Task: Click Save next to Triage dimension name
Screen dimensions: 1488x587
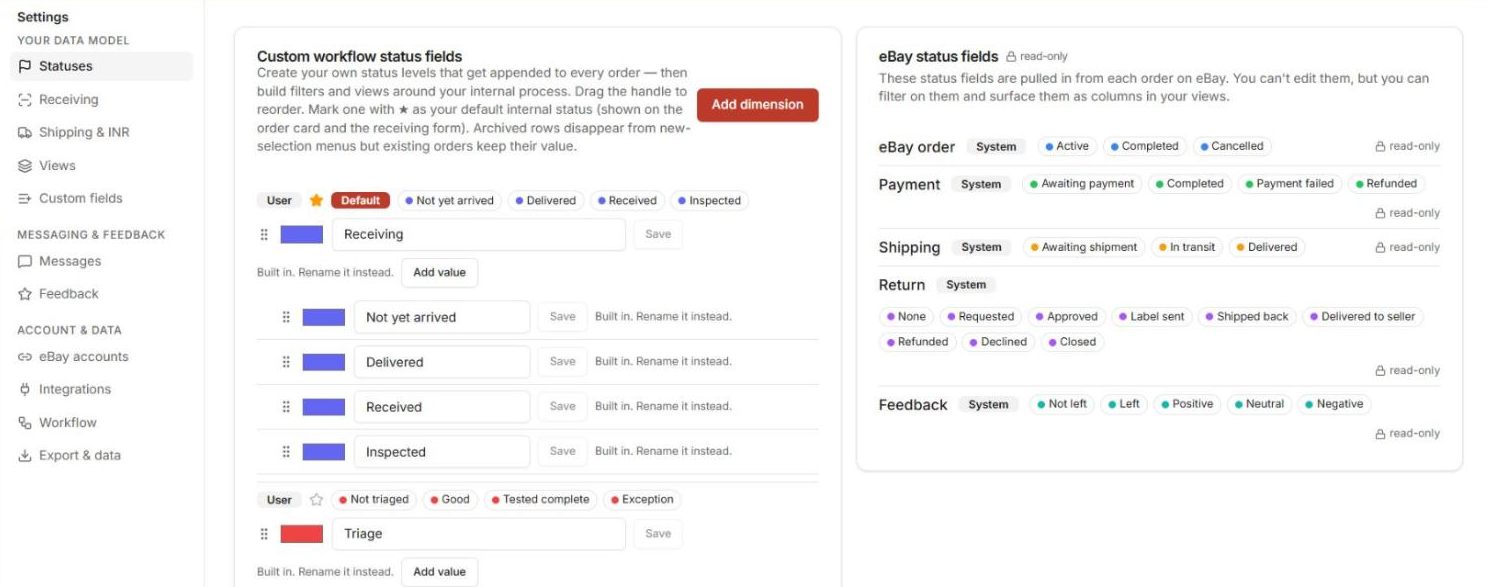Action: point(658,534)
